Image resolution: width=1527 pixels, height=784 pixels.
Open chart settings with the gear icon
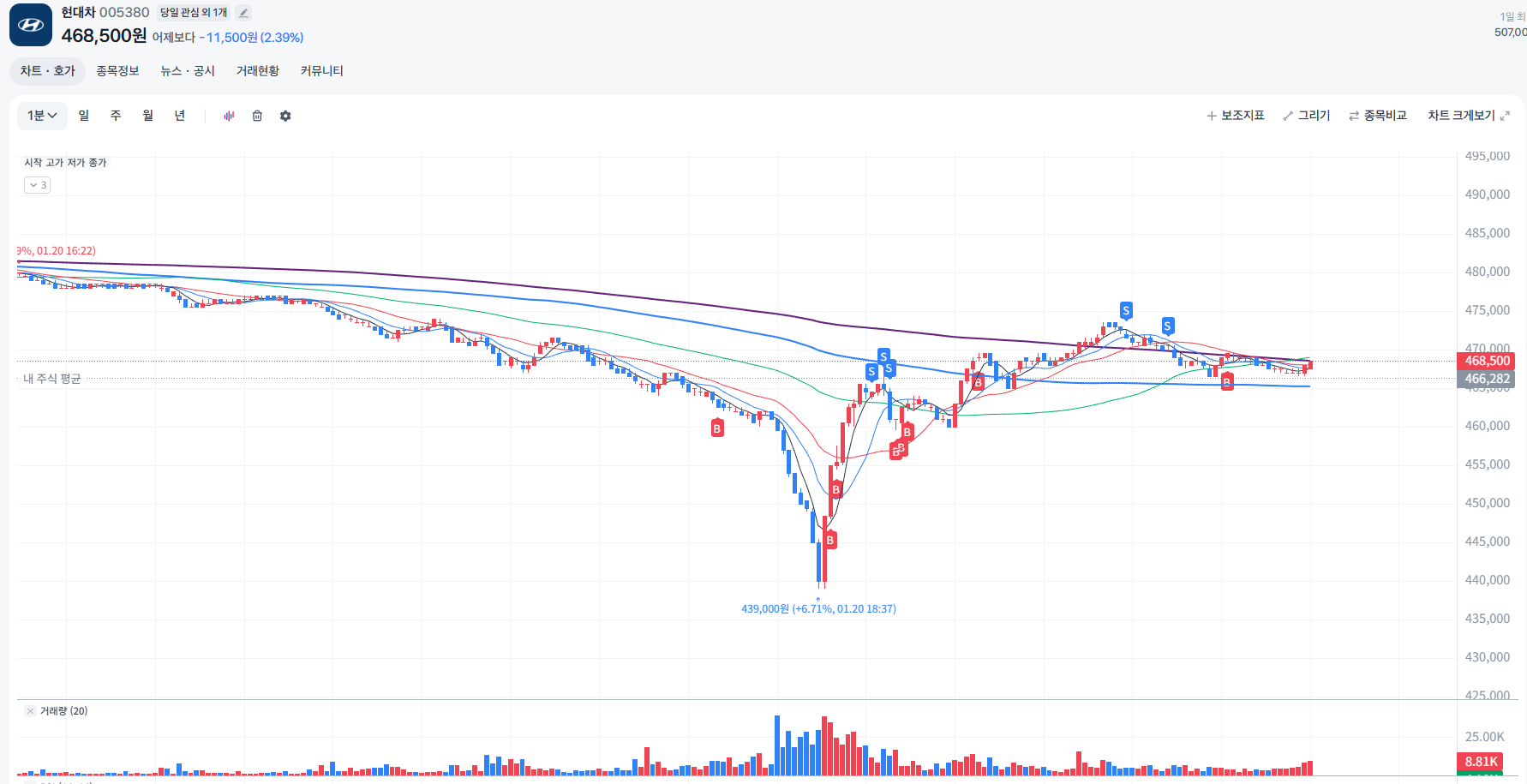(285, 116)
